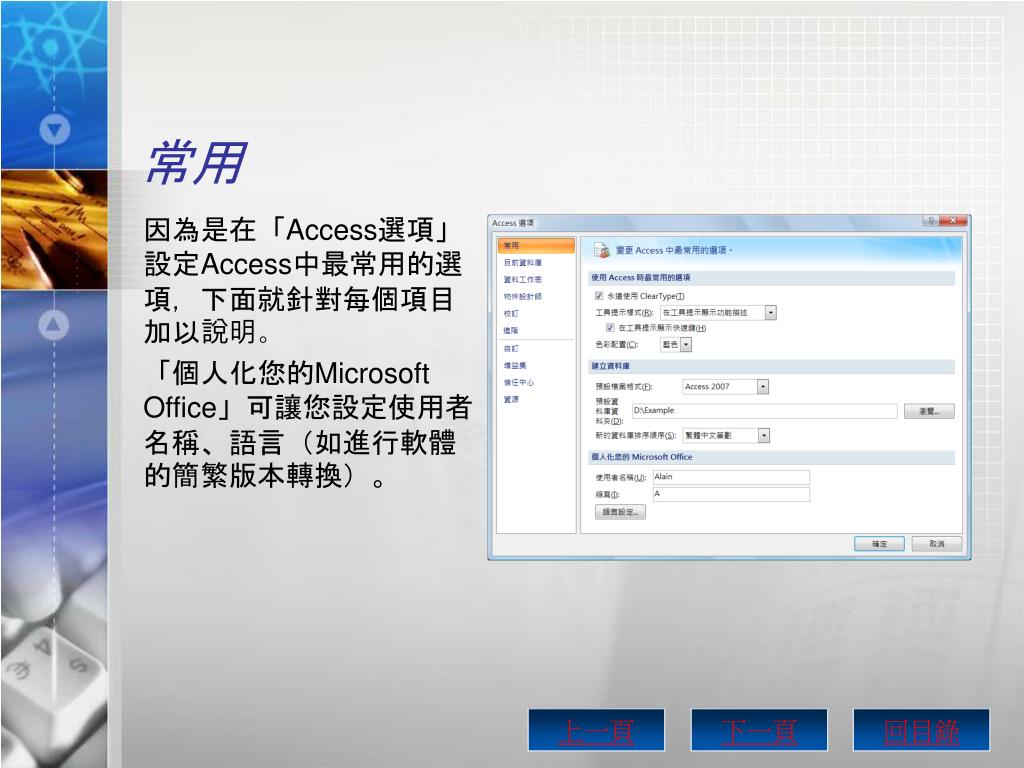This screenshot has height=768, width=1024.
Task: Open the 預設檔案格式 Access 2007 dropdown
Action: [x=763, y=387]
